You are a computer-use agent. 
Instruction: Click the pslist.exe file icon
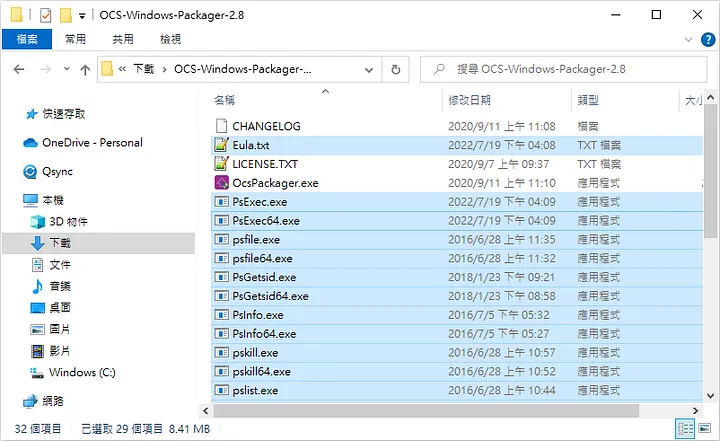pos(221,390)
